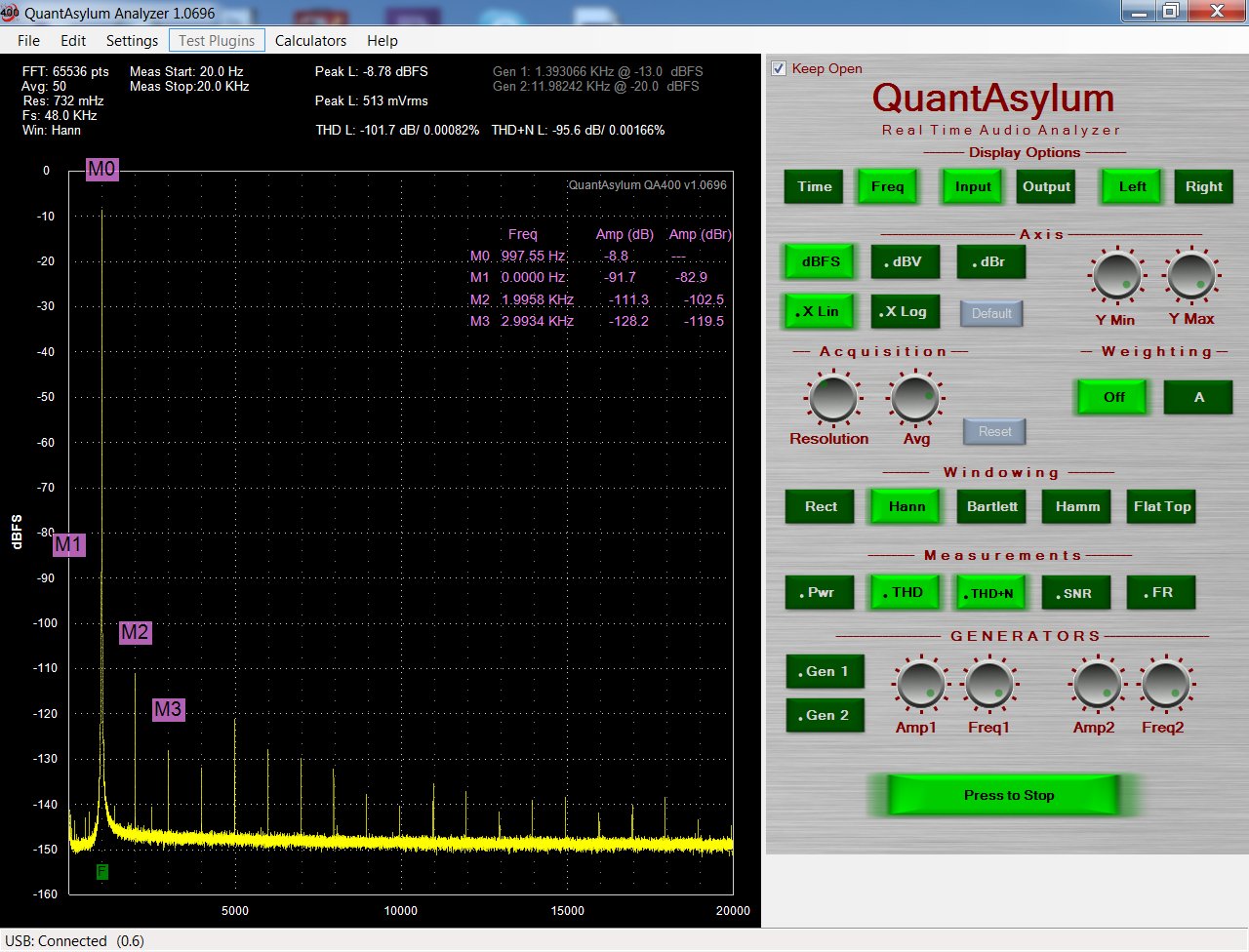Click the Freq2 knob
Screen dimensions: 1249x952
pyautogui.click(x=1165, y=685)
